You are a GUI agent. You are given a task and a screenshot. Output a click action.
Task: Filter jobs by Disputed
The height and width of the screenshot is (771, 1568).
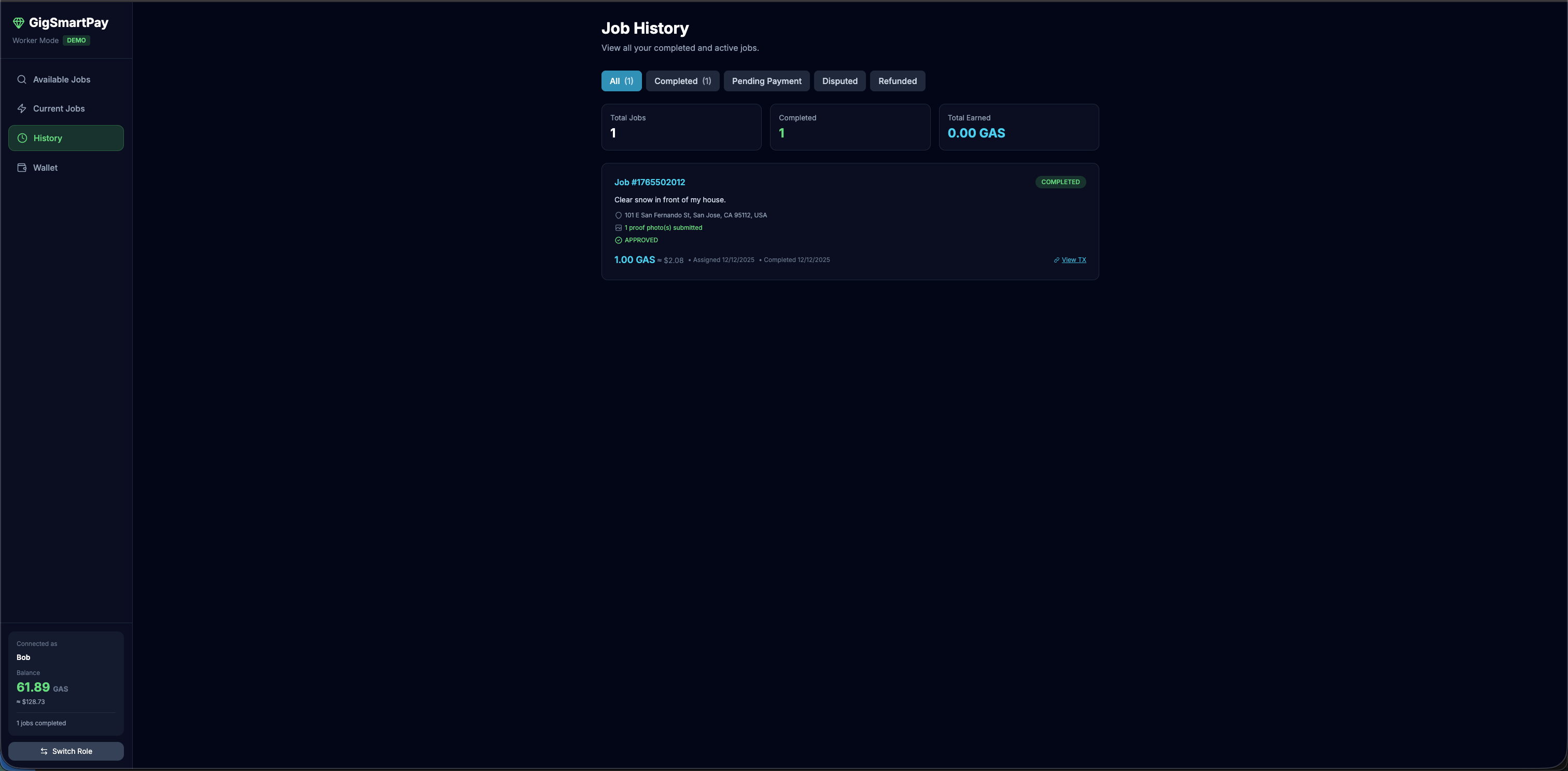coord(839,81)
